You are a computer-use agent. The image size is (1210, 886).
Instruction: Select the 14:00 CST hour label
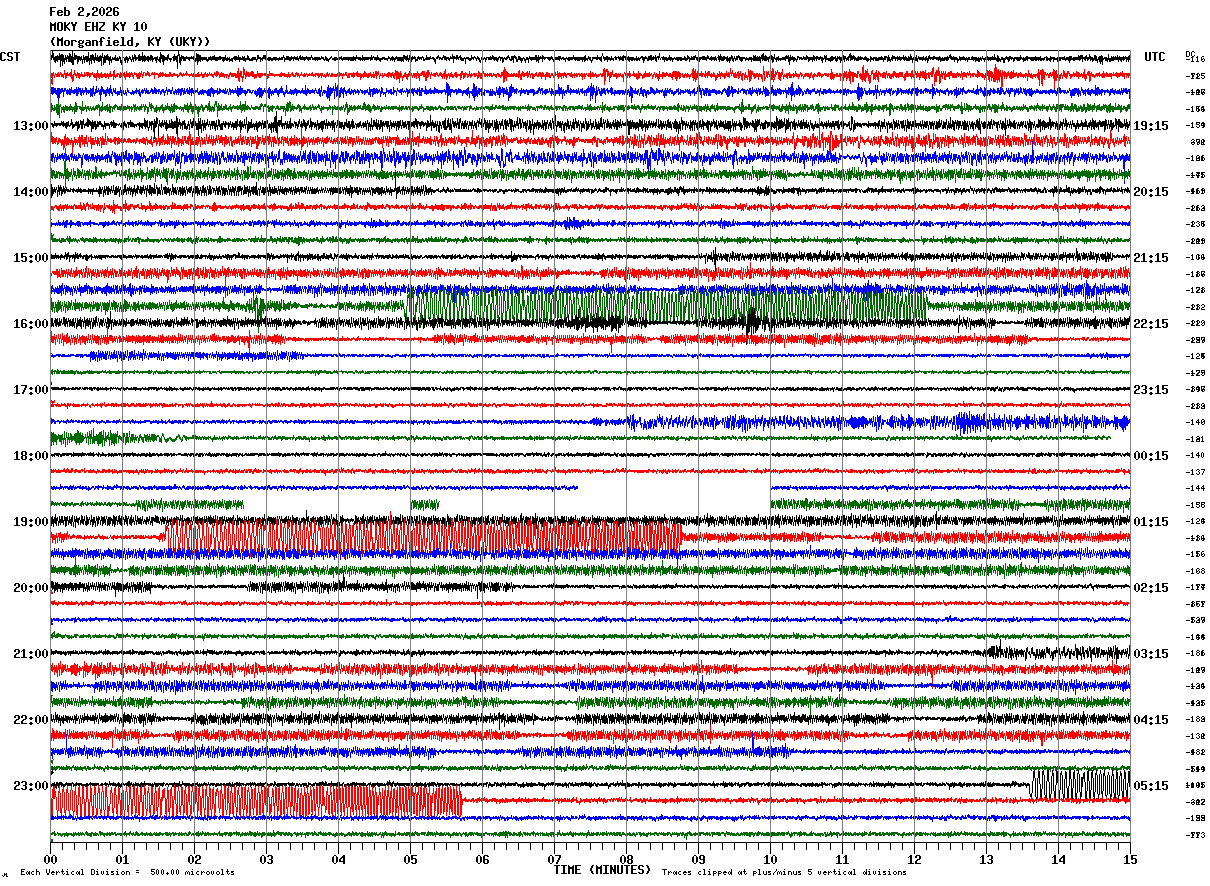31,192
